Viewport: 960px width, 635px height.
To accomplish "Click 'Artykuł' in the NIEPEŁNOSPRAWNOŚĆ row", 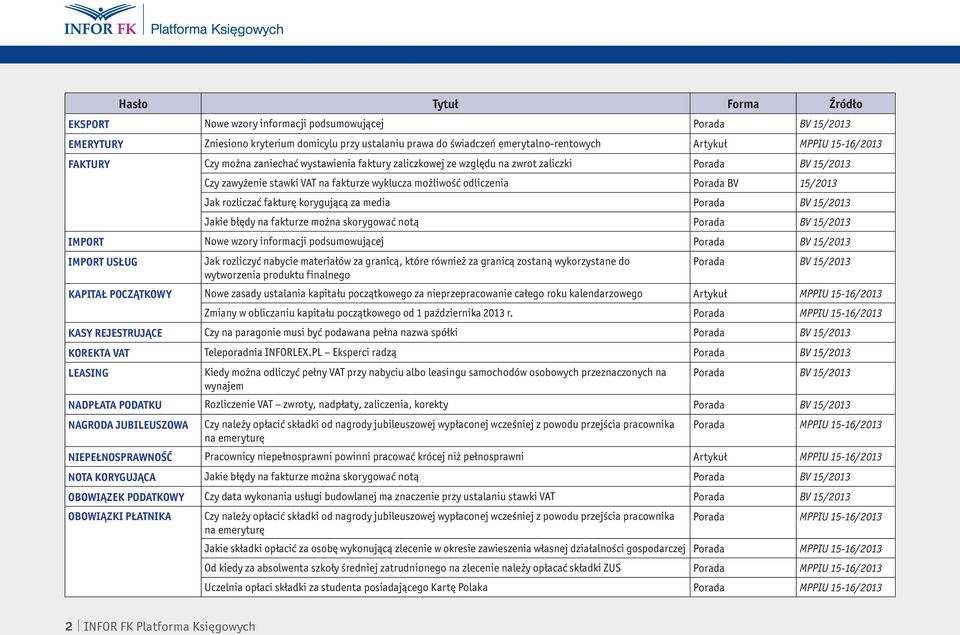I will pos(710,457).
